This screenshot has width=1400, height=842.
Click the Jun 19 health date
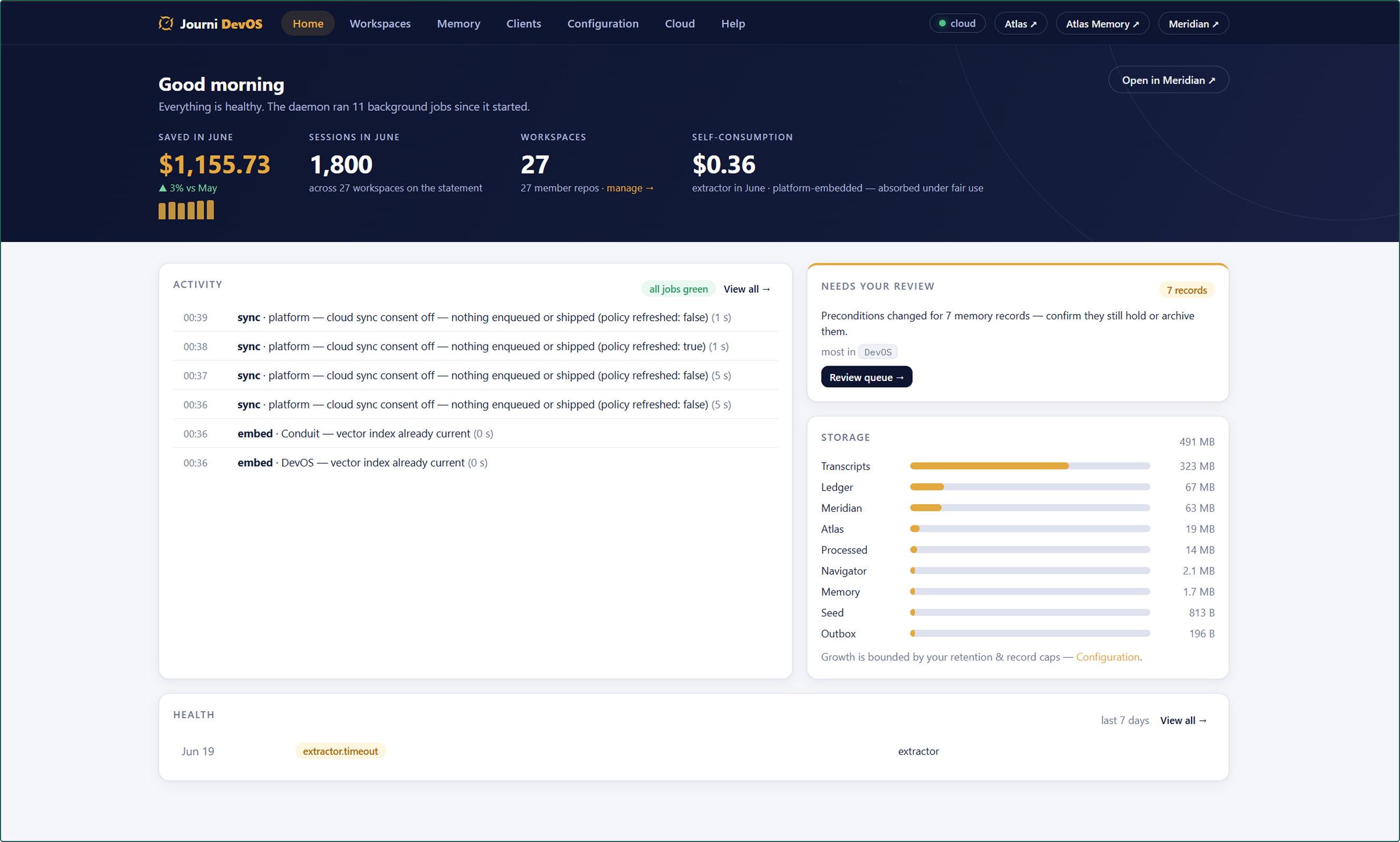coord(197,751)
